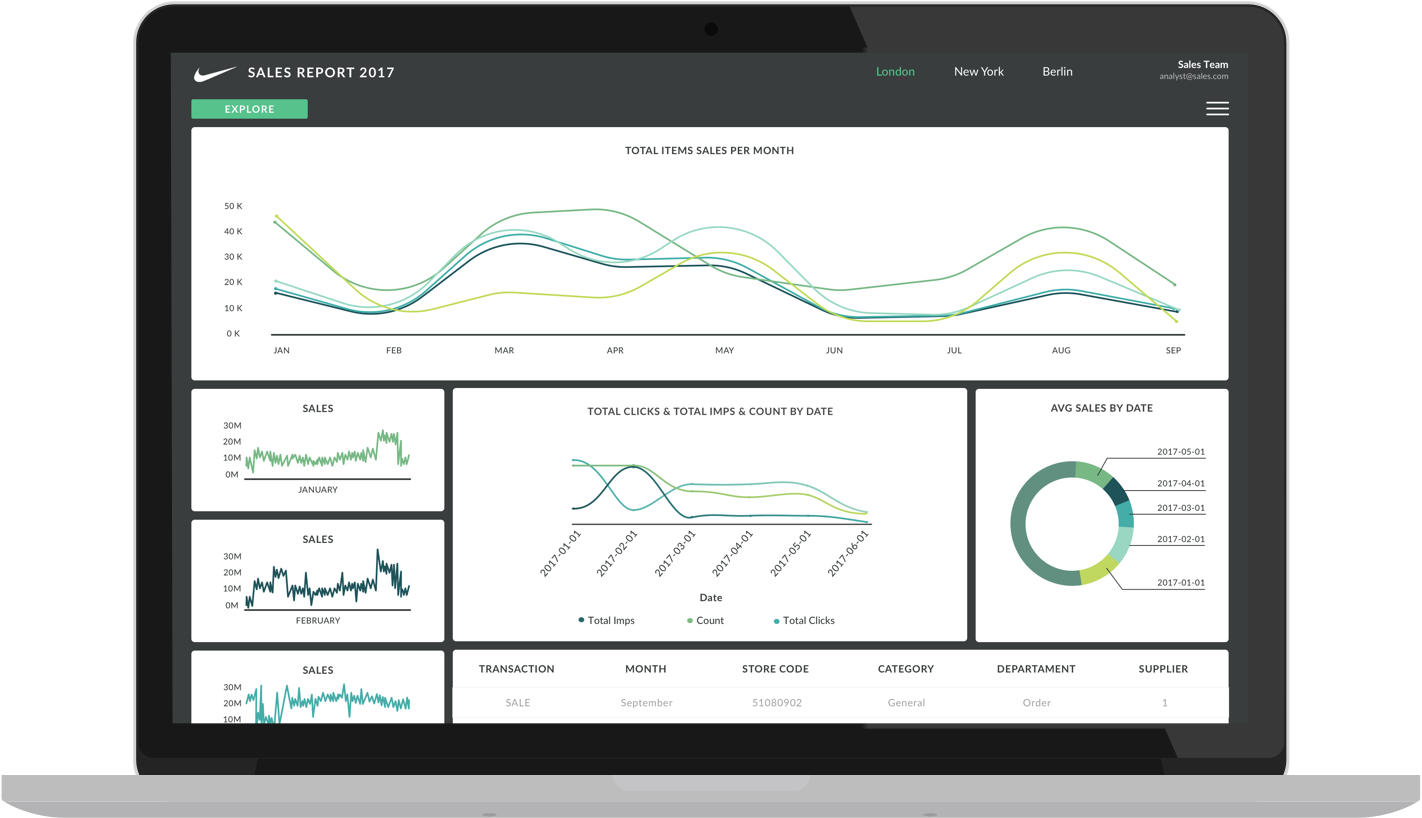Select the Total Imps legend marker dot

pyautogui.click(x=581, y=620)
